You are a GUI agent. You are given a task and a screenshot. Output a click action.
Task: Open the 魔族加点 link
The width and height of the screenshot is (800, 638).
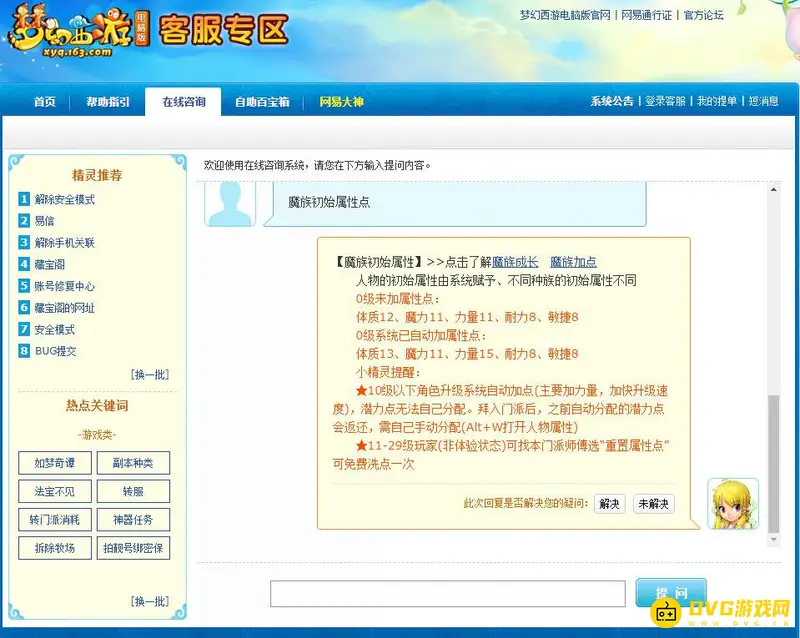coord(573,262)
